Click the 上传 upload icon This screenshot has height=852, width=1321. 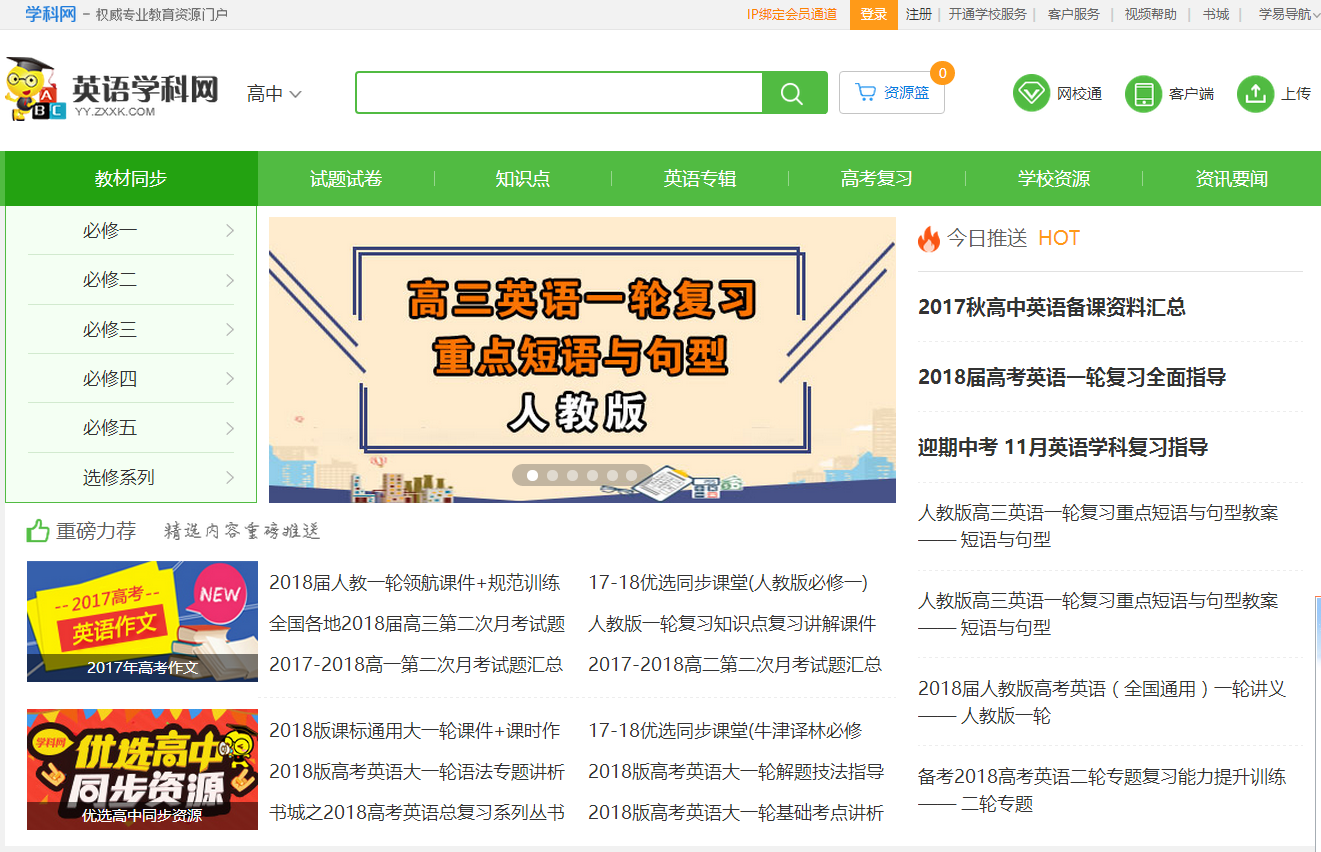click(x=1255, y=93)
